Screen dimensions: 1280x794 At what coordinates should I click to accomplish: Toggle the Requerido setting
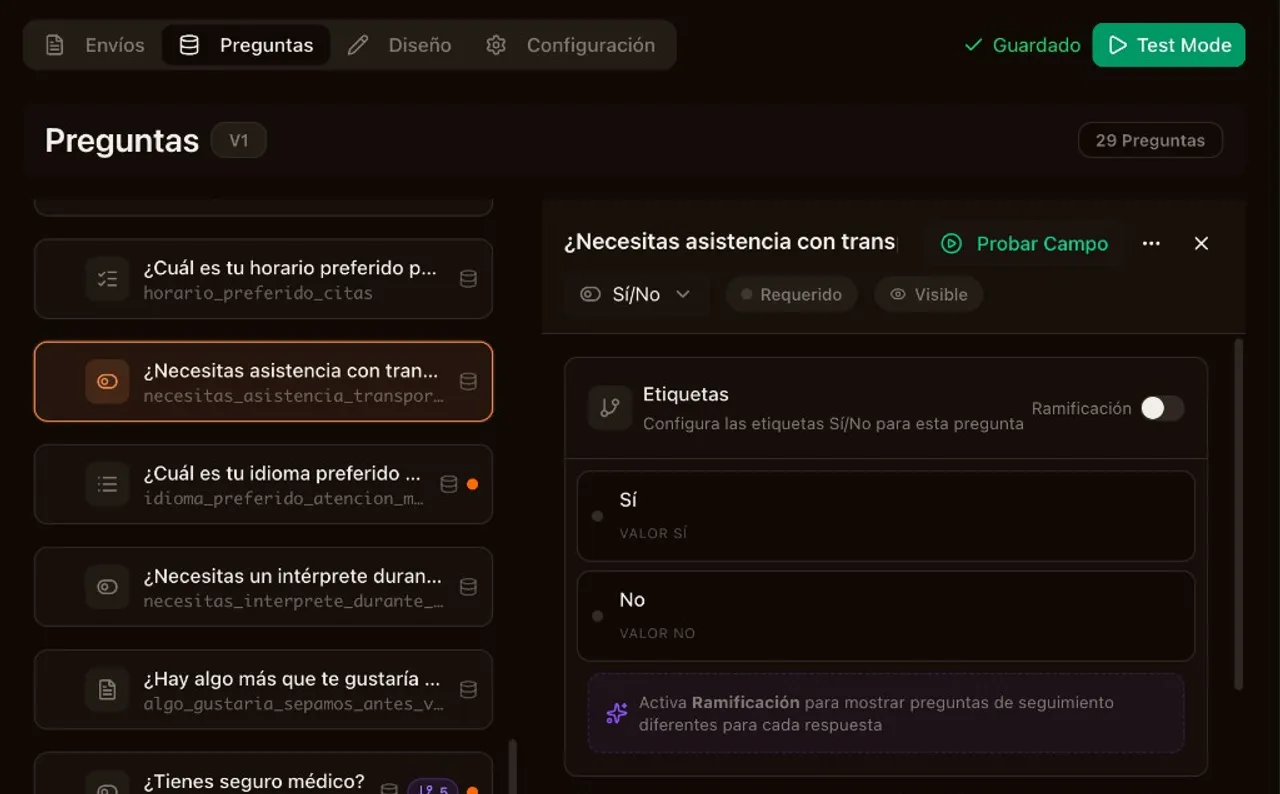pyautogui.click(x=791, y=294)
